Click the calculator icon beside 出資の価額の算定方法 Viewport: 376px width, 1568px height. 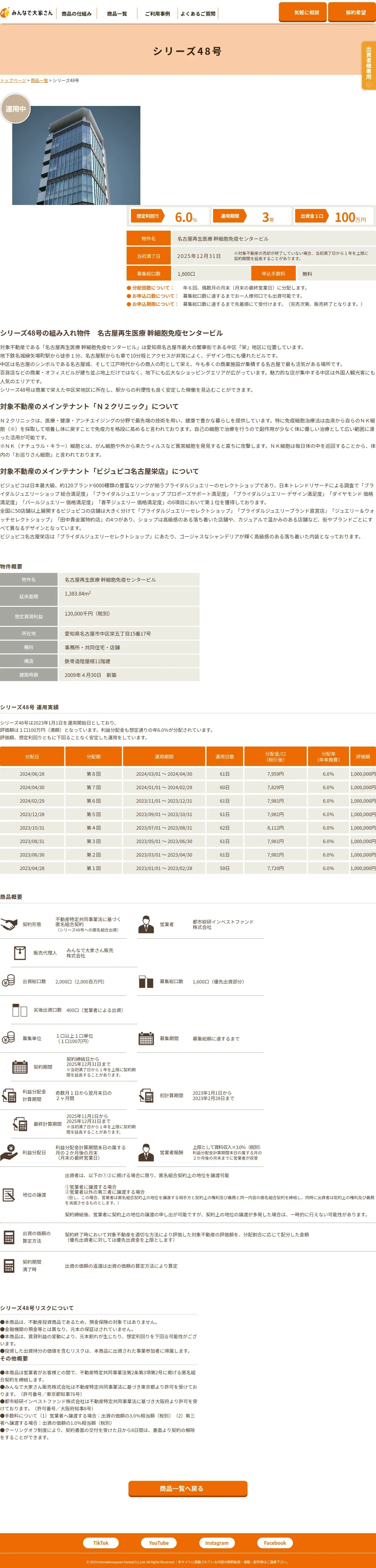pyautogui.click(x=8, y=1237)
